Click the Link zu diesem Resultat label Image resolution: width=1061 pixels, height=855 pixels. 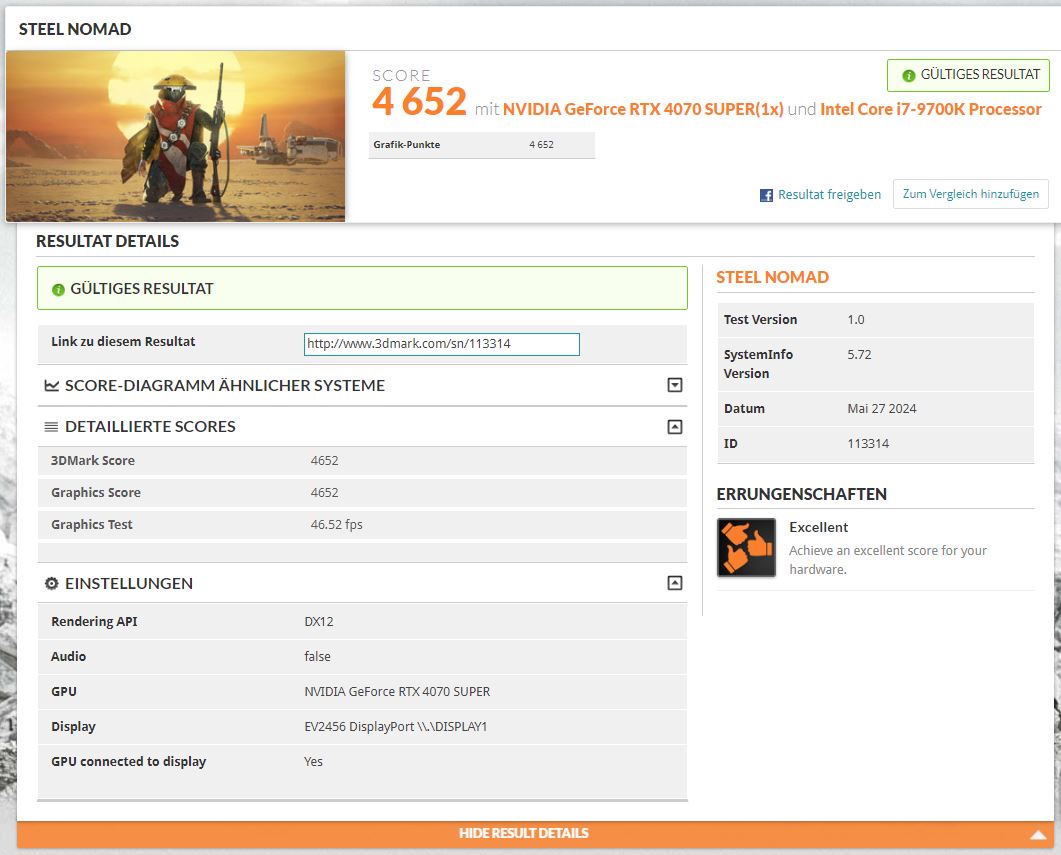tap(123, 342)
